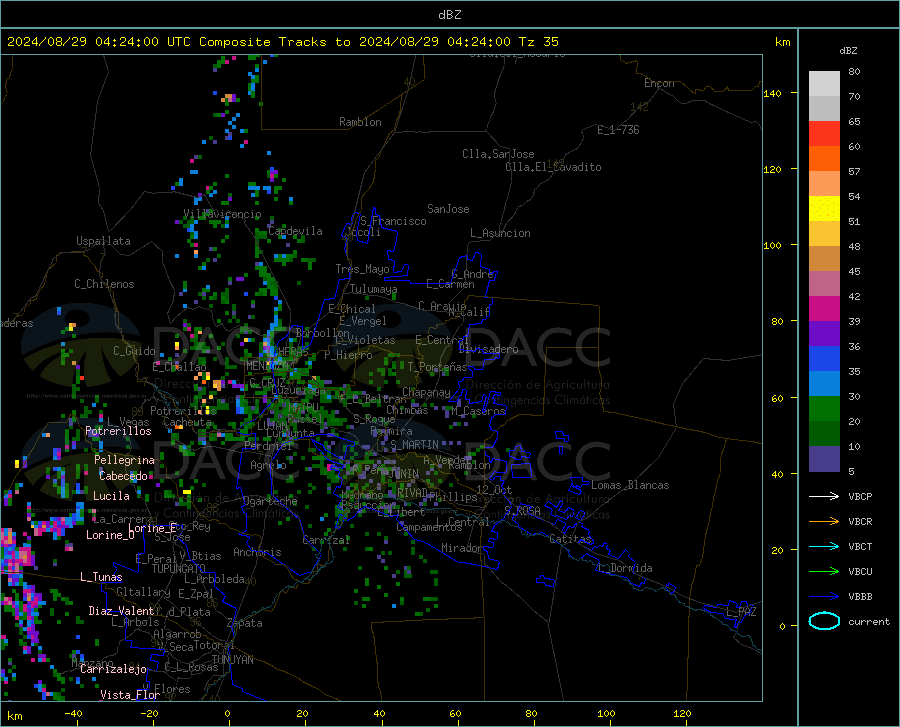The image size is (900, 727).
Task: Click the blue VBBB arrow legend icon
Action: [x=824, y=597]
